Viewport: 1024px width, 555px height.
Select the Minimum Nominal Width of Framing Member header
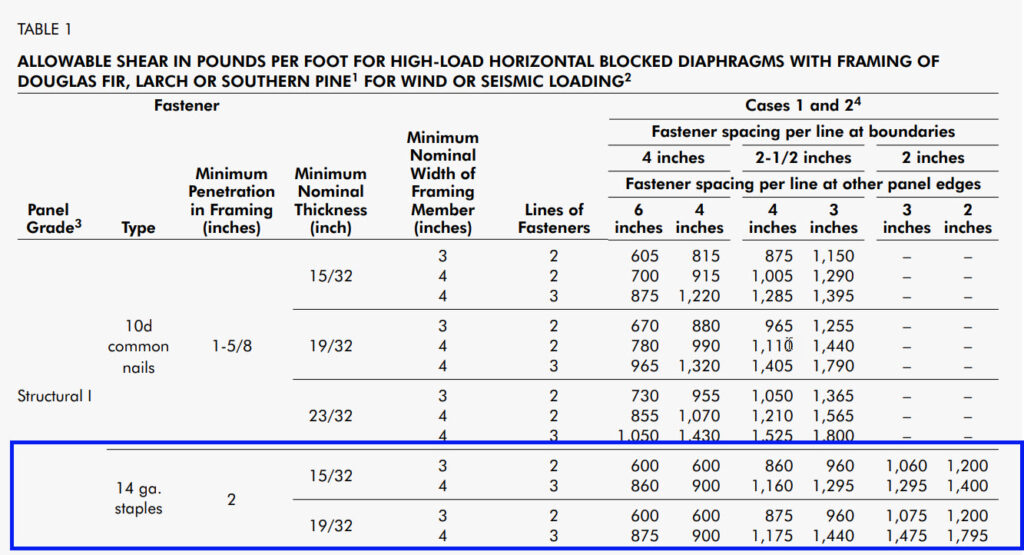click(x=443, y=183)
